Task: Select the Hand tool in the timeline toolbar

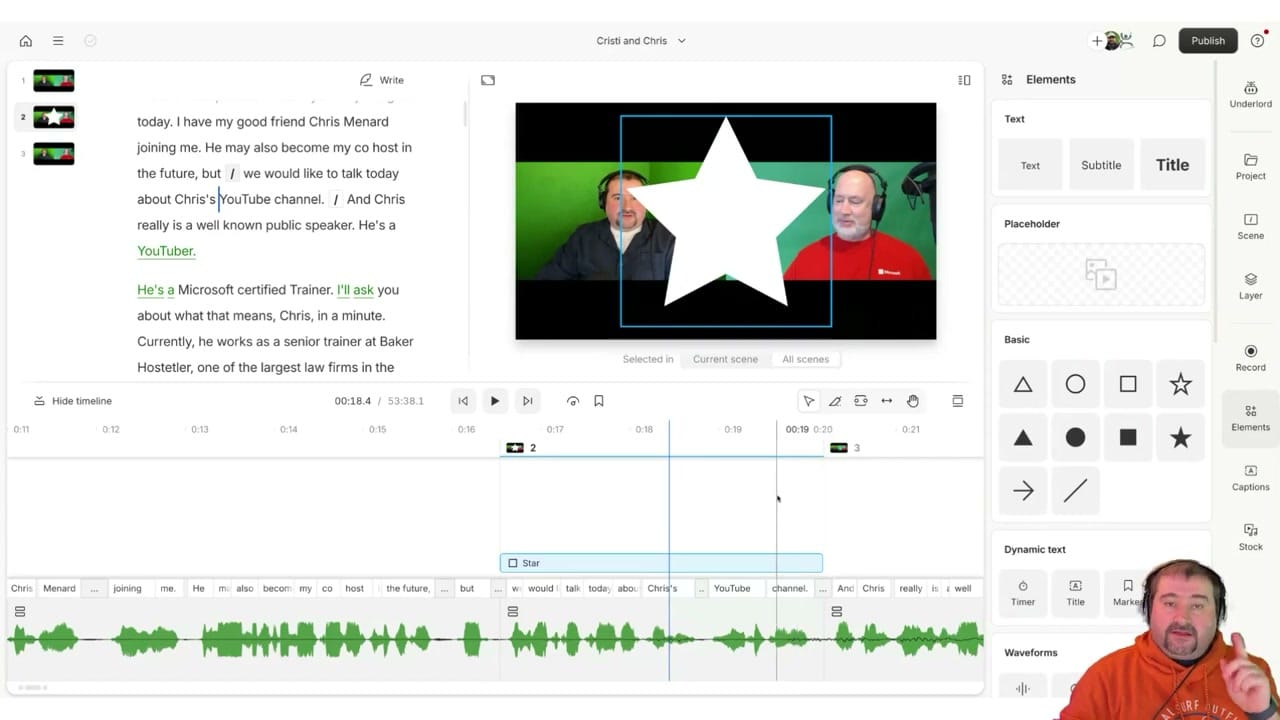Action: click(x=912, y=400)
